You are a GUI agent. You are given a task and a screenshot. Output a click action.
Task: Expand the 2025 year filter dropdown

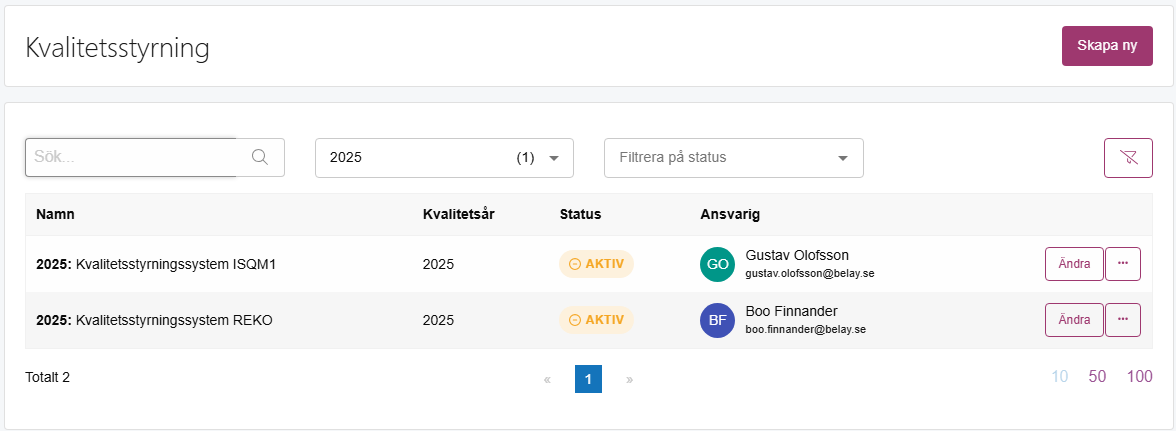[444, 157]
